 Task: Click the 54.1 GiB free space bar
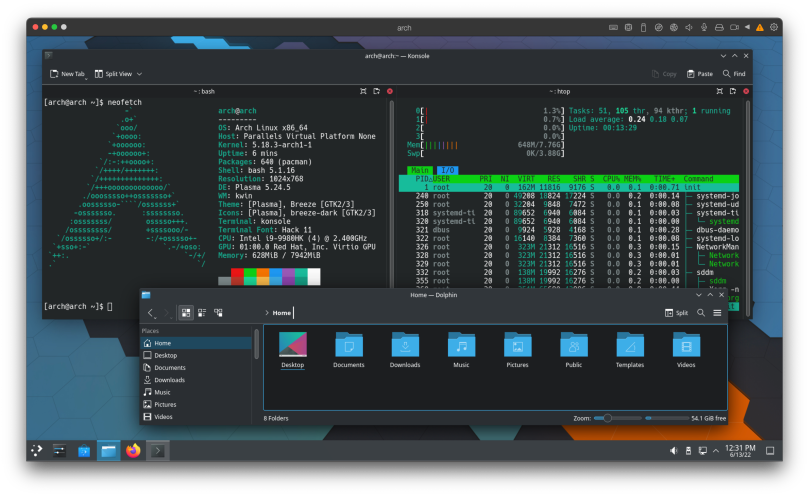[x=667, y=419]
